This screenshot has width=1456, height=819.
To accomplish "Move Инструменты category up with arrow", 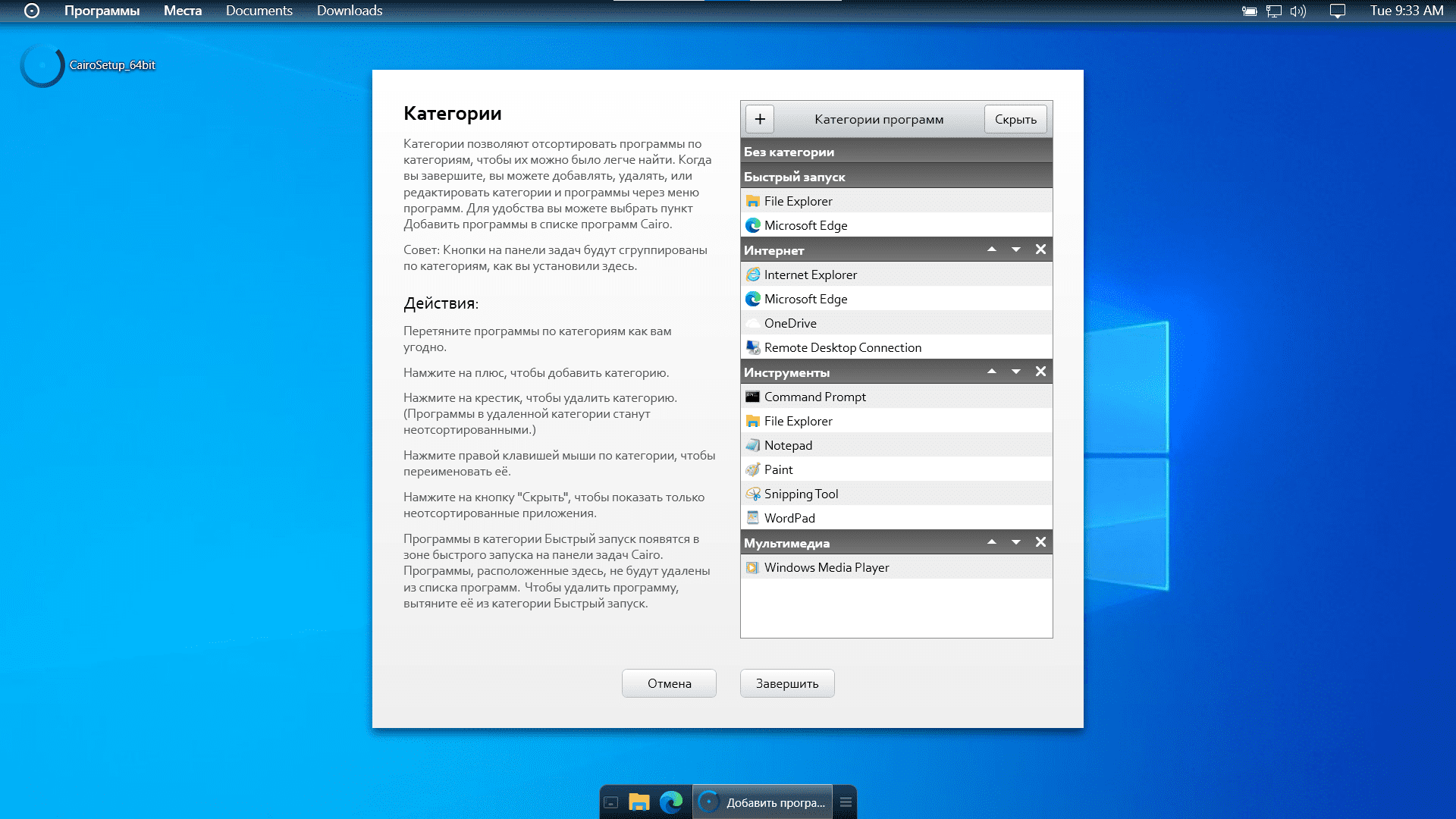I will coord(991,372).
